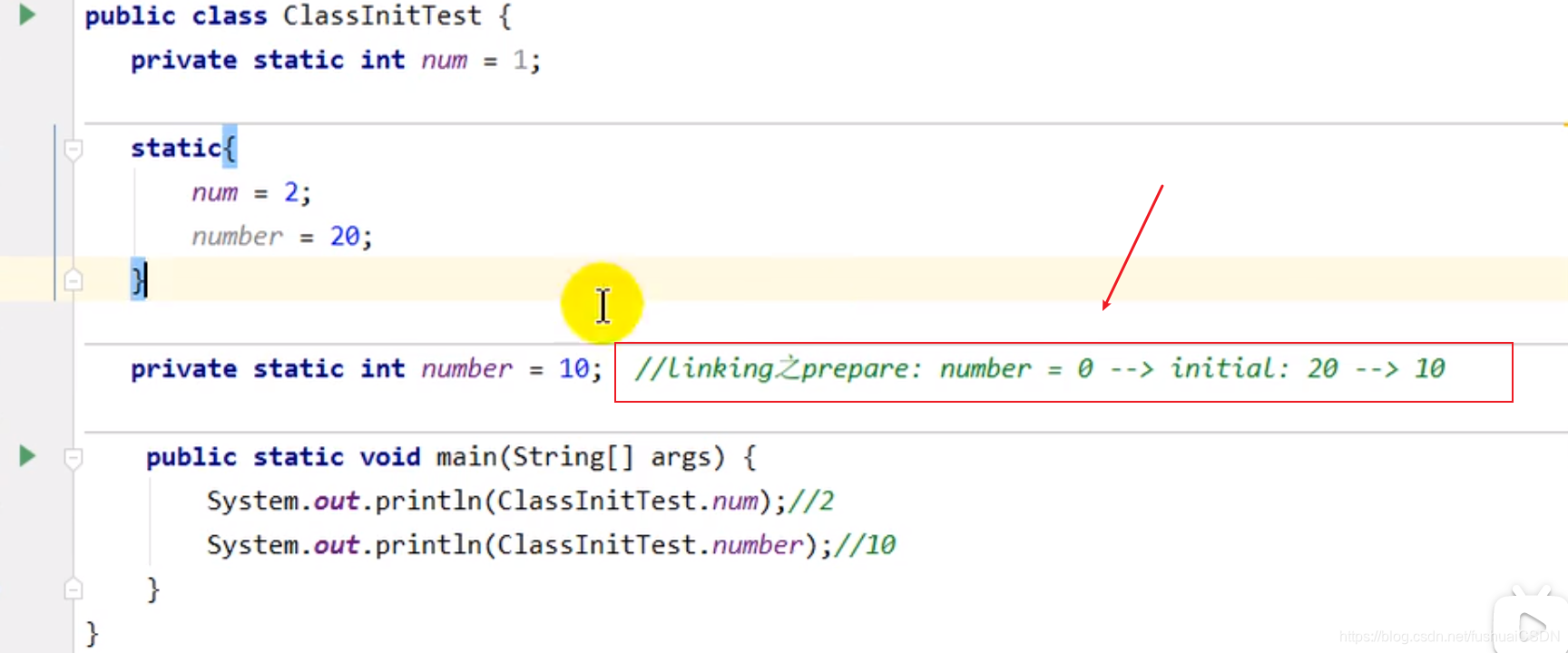Click the closing brace of main method

(153, 590)
